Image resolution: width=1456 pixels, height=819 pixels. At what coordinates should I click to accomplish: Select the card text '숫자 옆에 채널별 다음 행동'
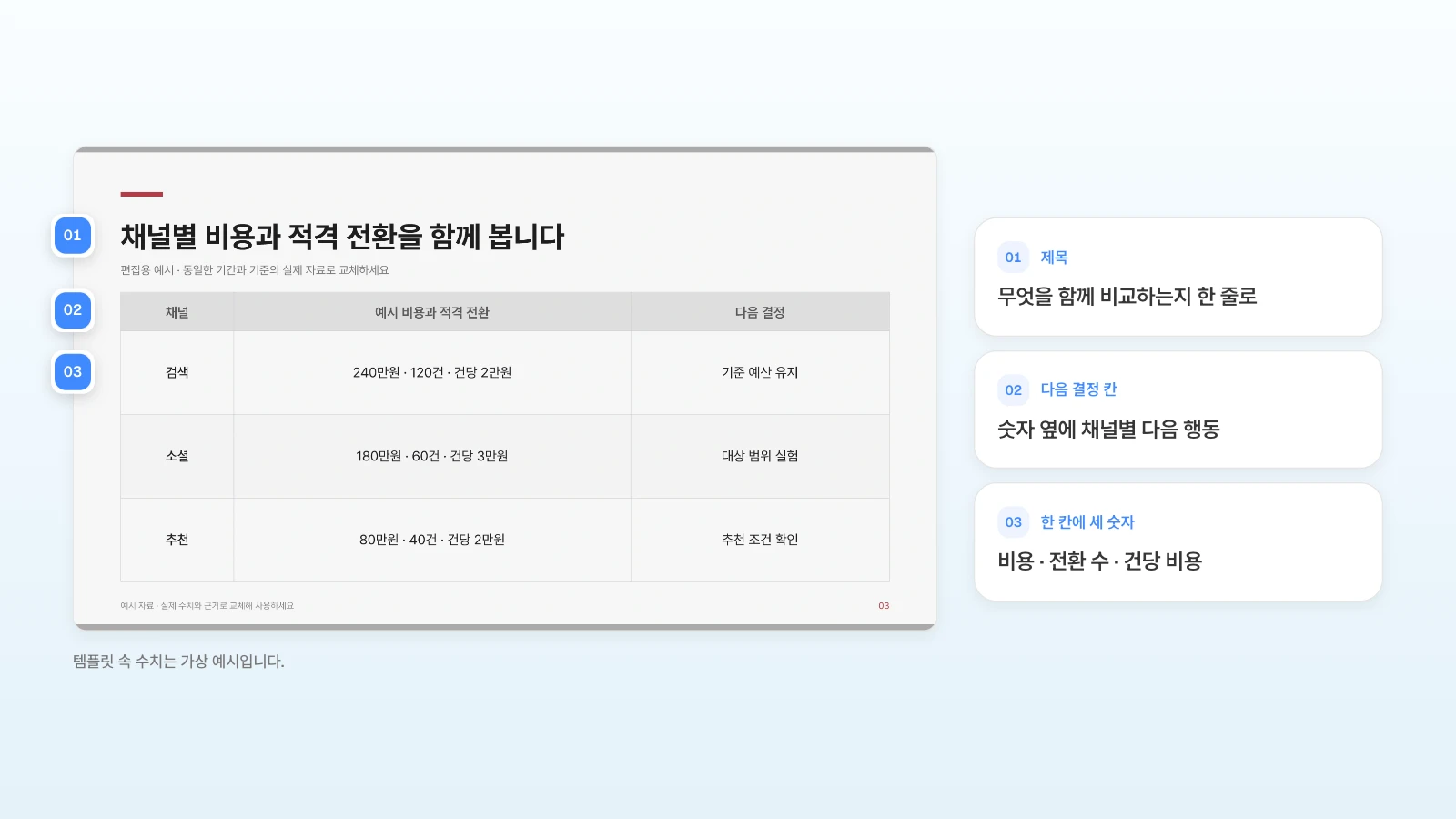pos(1108,430)
